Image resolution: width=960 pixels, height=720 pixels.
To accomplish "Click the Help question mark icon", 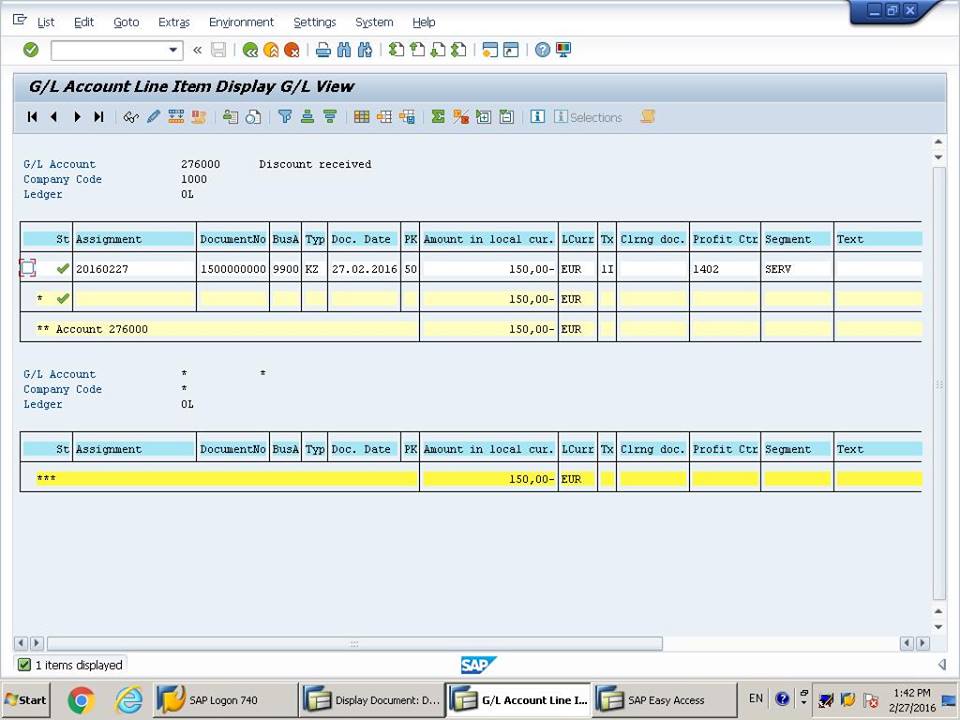I will 542,50.
